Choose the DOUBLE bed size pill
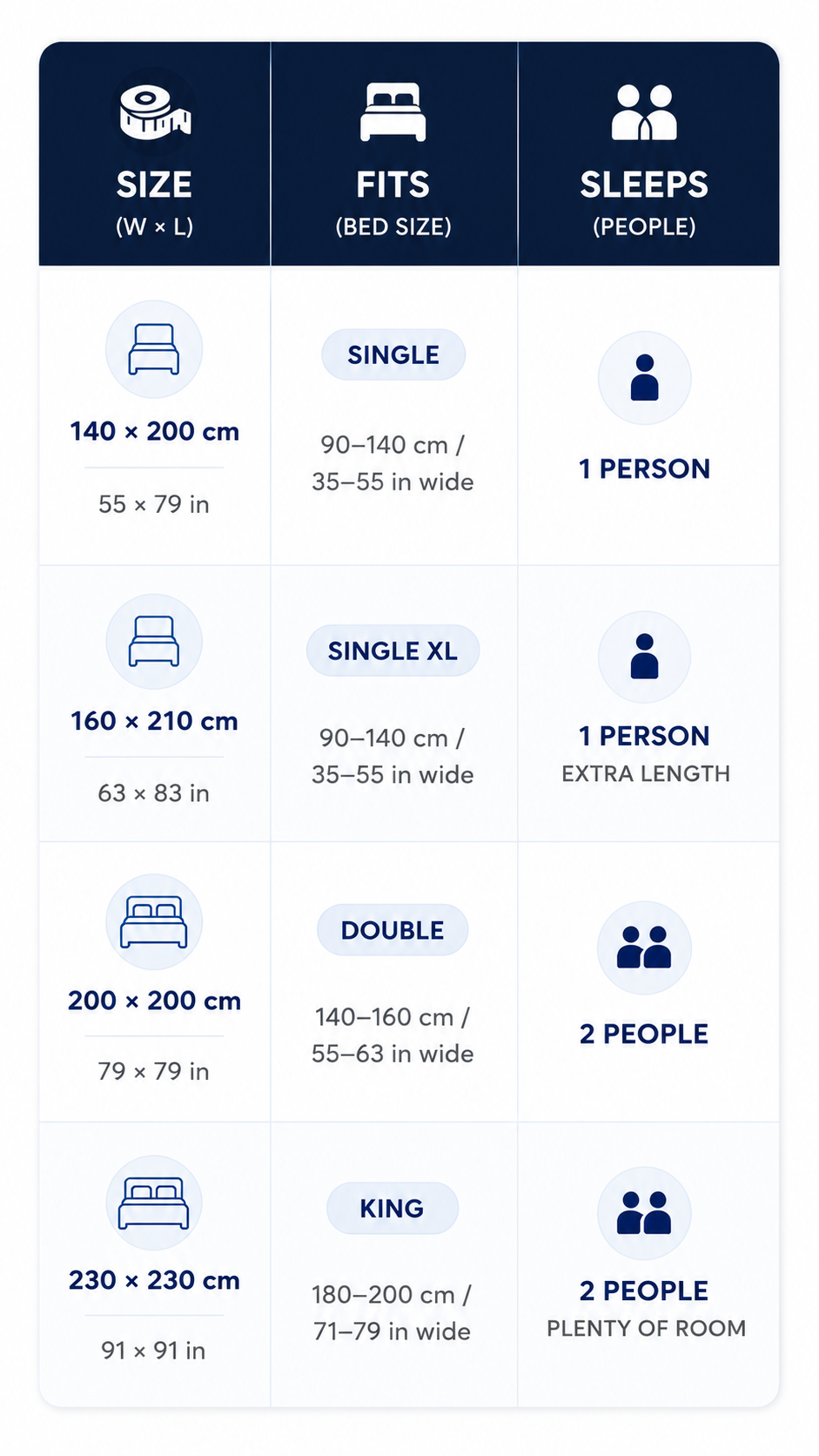The width and height of the screenshot is (819, 1456). (393, 930)
